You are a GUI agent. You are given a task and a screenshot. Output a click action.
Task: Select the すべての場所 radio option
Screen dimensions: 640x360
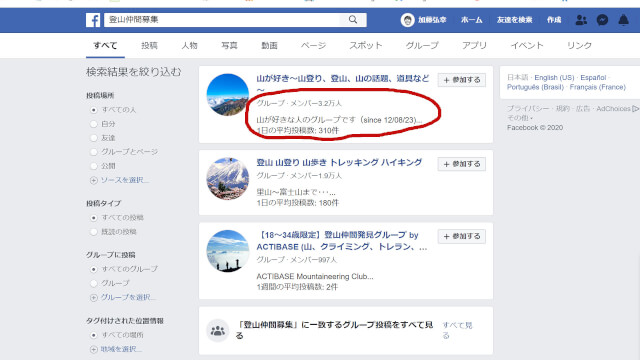coord(93,335)
